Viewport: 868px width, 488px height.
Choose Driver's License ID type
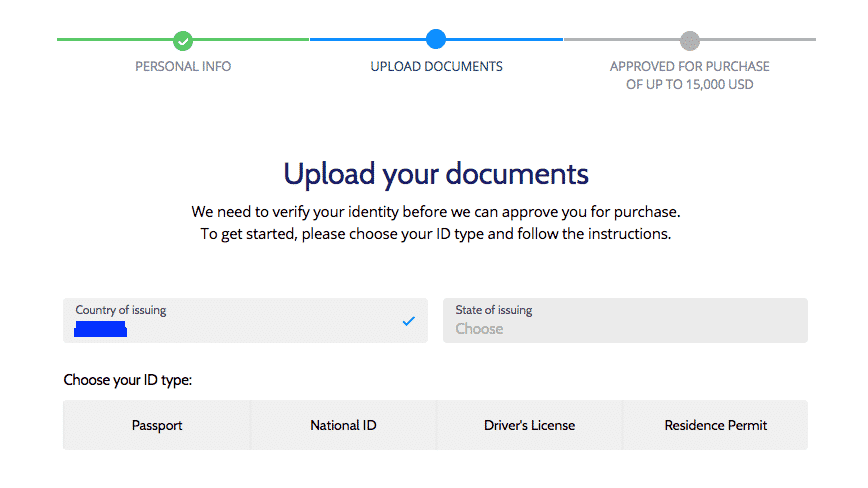pyautogui.click(x=529, y=425)
